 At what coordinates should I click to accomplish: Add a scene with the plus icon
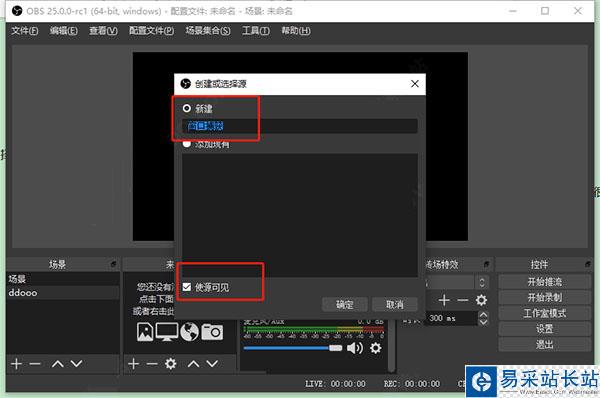pyautogui.click(x=16, y=364)
